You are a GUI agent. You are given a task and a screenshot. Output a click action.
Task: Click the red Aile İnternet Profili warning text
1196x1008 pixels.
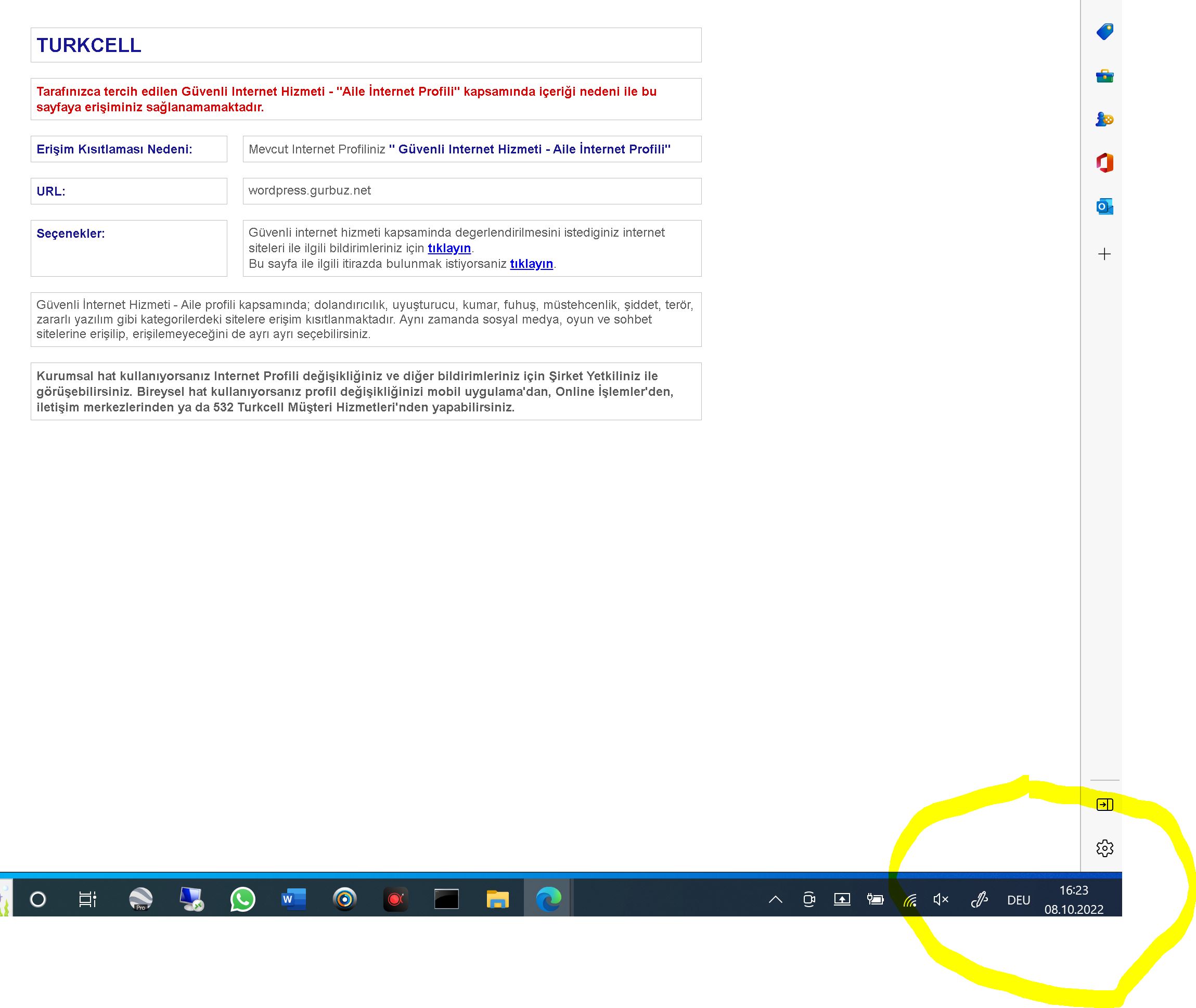[346, 99]
